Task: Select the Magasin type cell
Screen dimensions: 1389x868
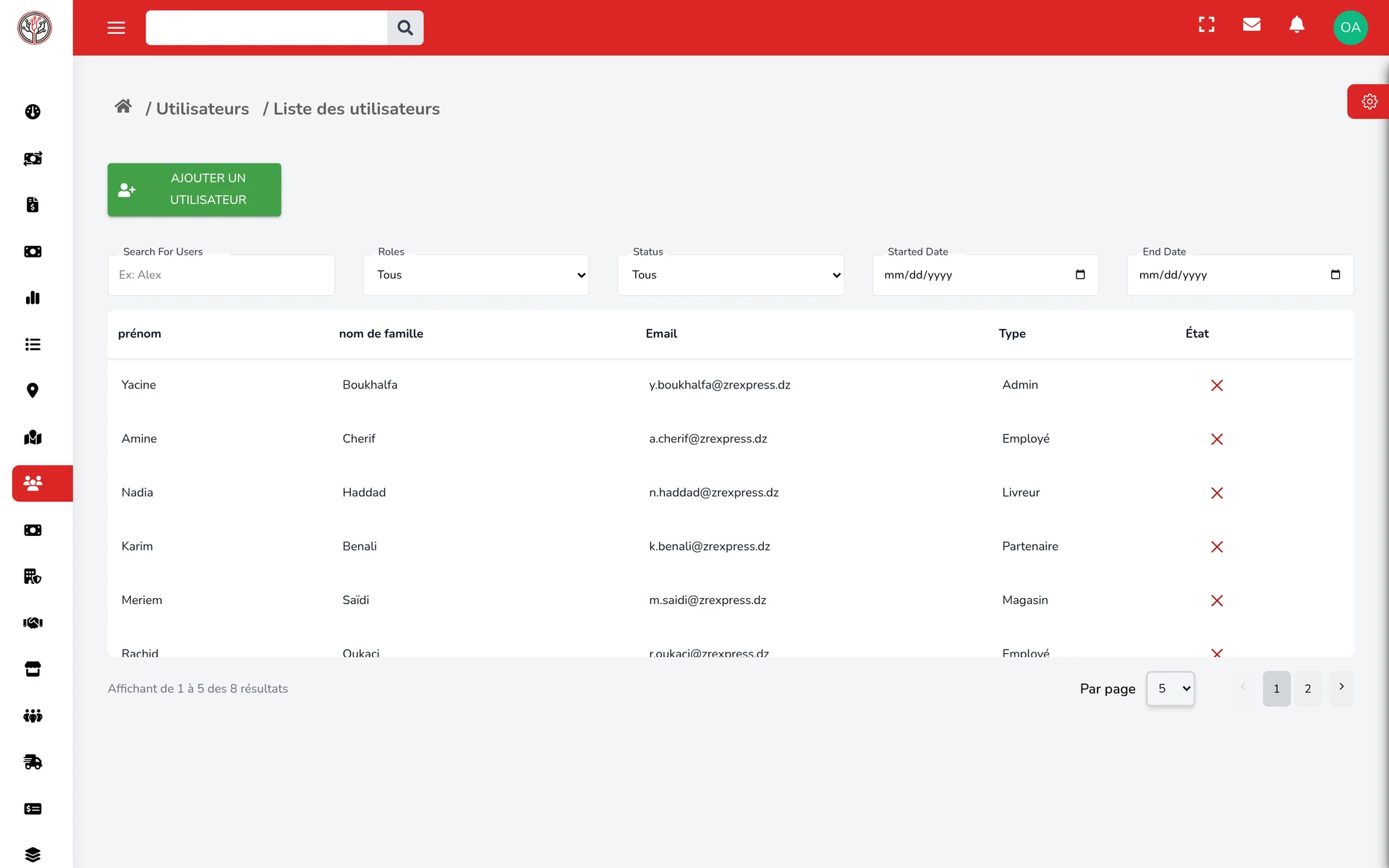Action: [1025, 600]
